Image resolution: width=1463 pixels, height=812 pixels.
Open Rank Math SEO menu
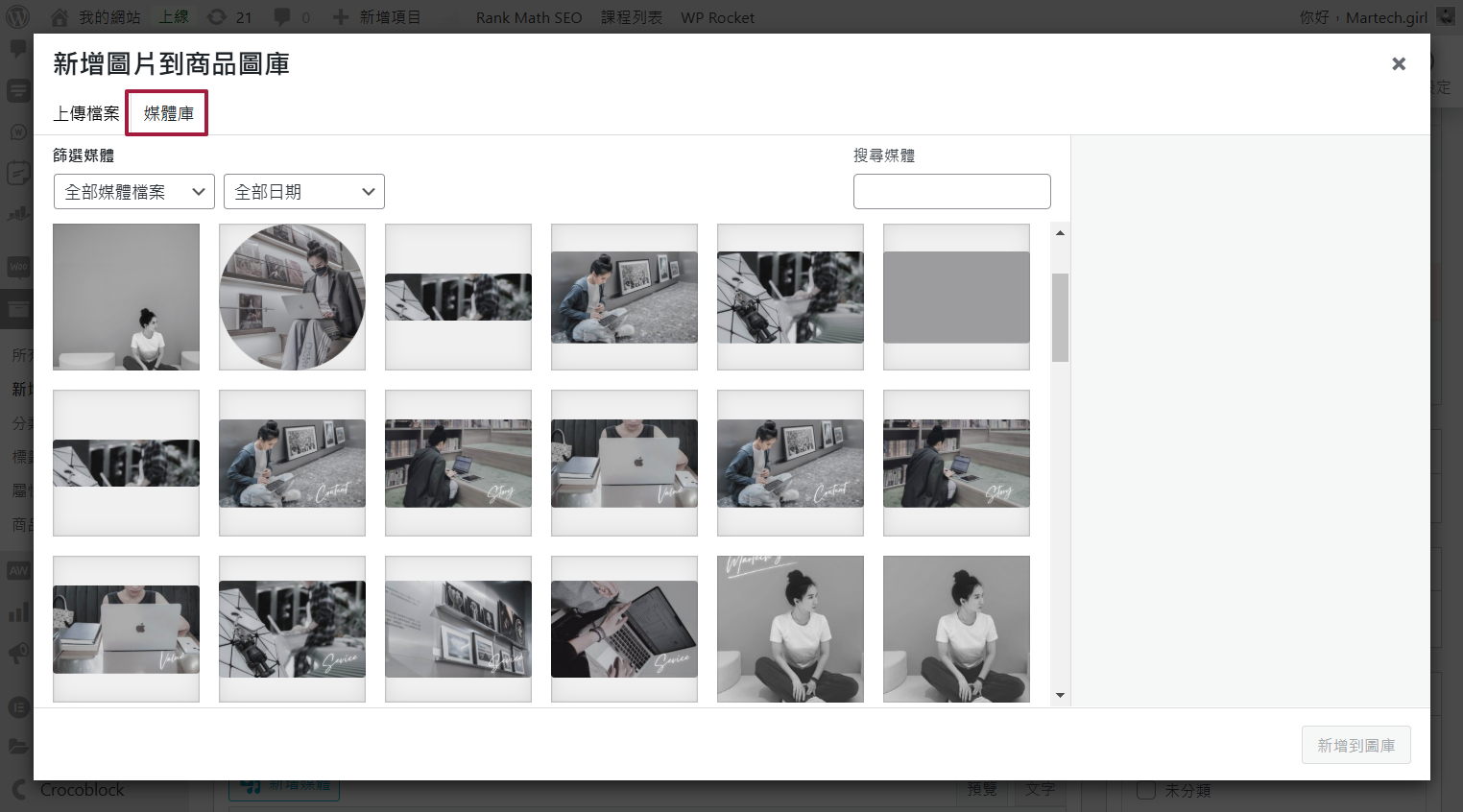coord(528,17)
